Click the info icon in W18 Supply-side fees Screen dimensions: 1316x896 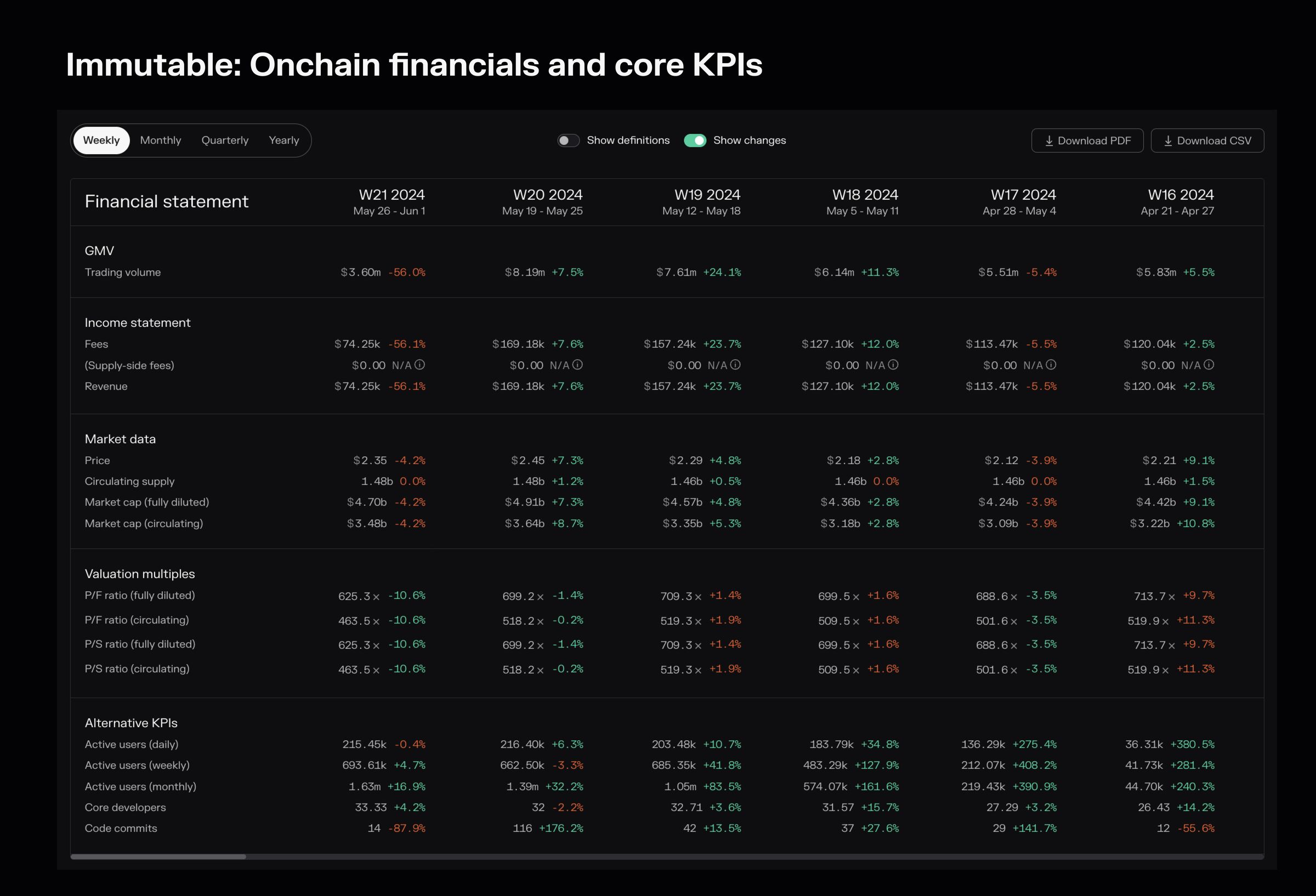(x=893, y=365)
